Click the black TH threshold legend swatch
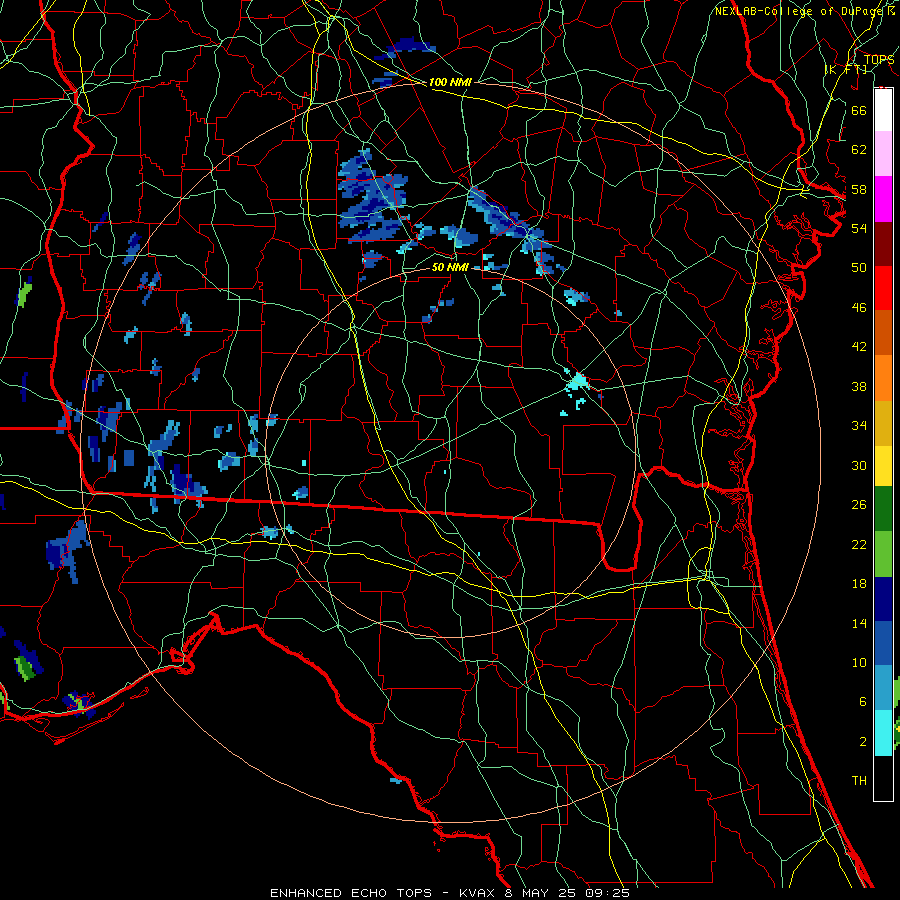 coord(883,778)
